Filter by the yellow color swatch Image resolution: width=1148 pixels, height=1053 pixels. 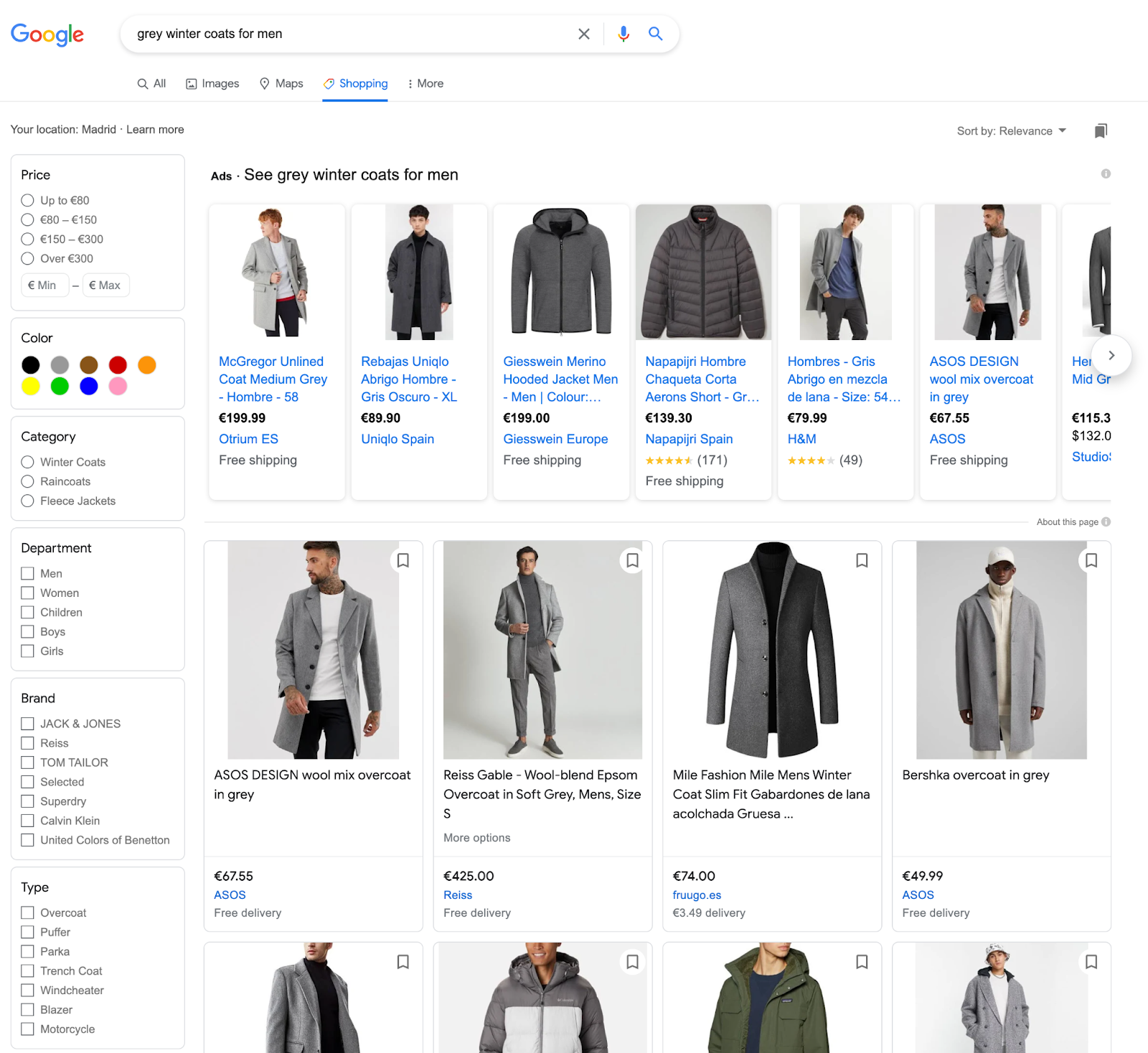(x=30, y=387)
